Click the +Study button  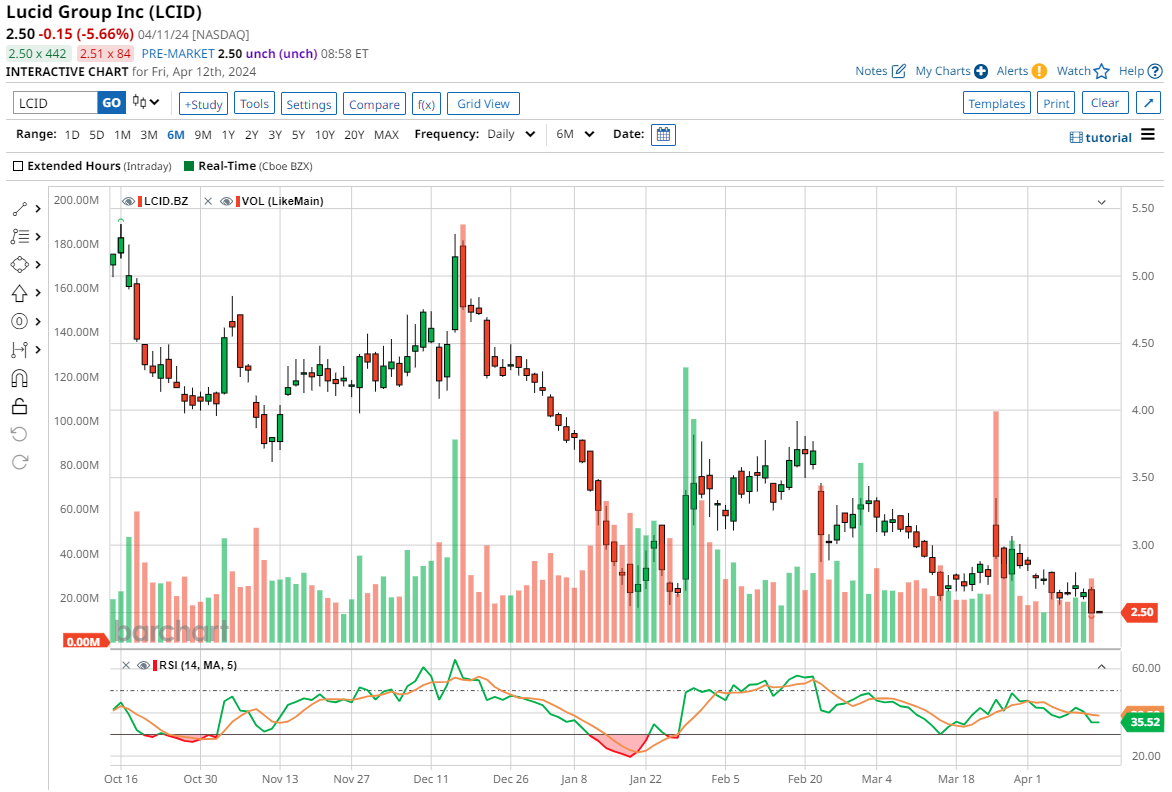tap(203, 104)
